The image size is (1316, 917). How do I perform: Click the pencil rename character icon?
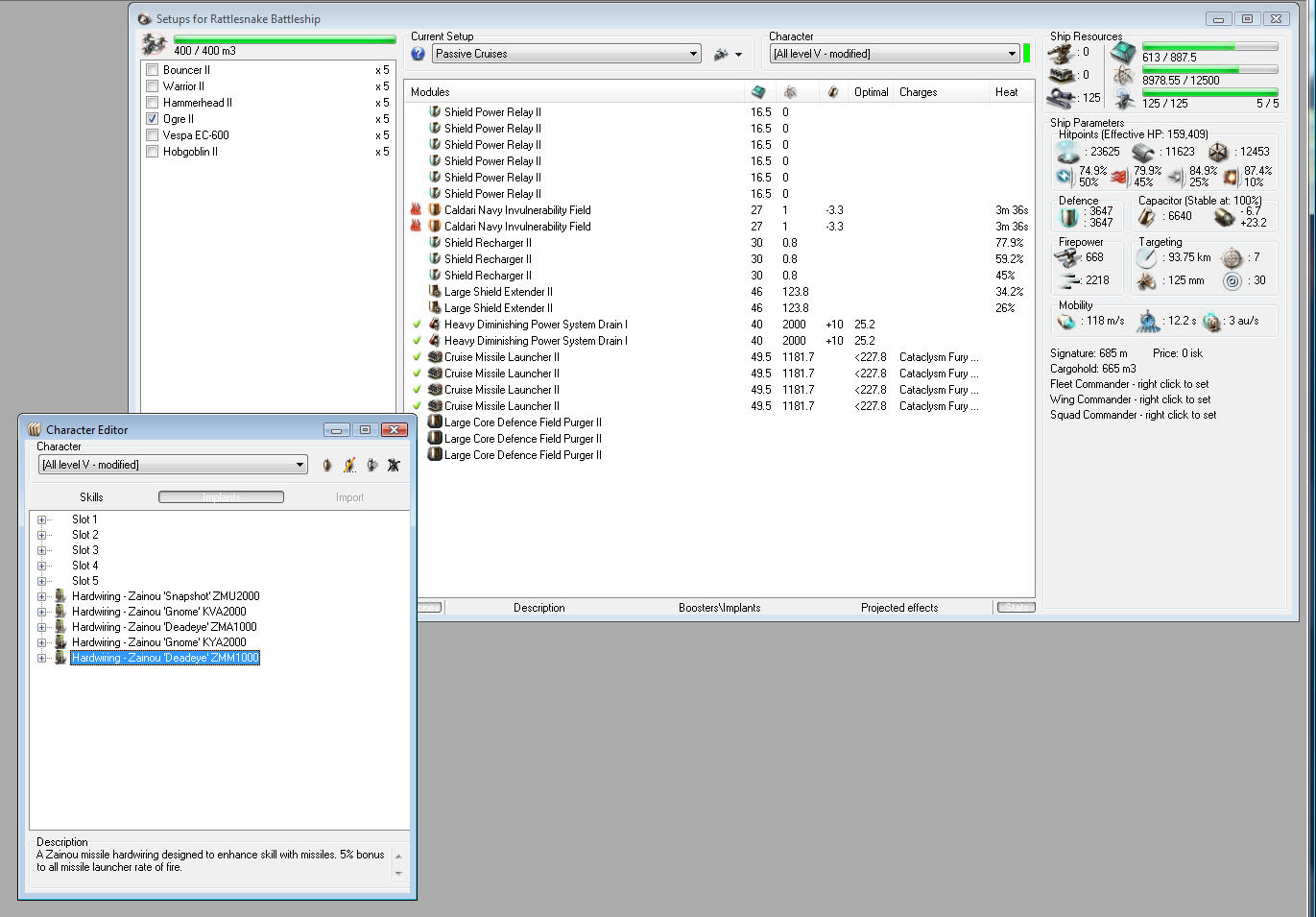349,465
